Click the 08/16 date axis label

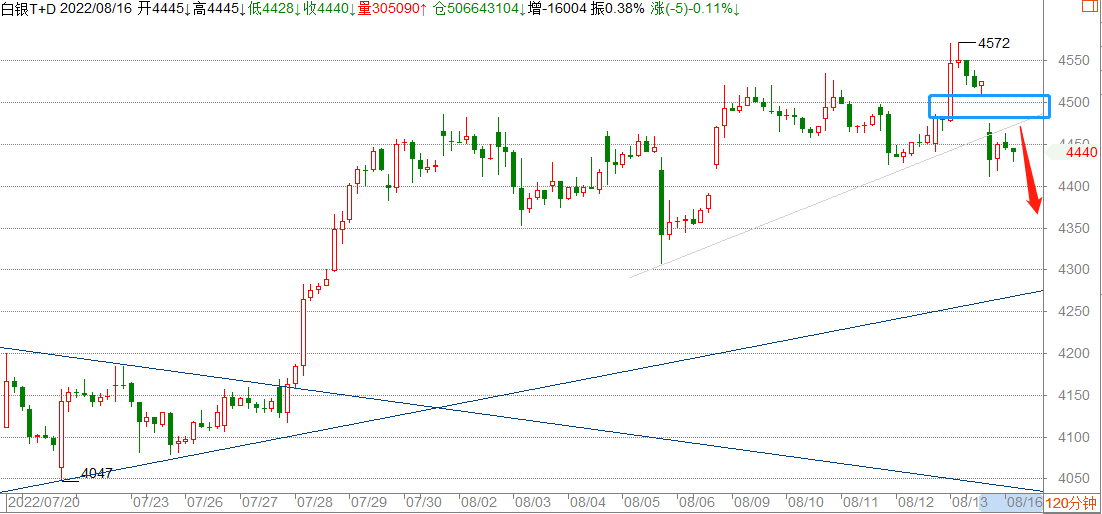[x=1024, y=503]
